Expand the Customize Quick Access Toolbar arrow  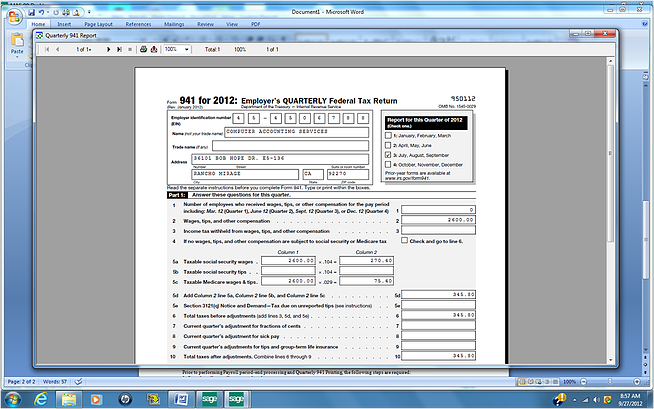click(x=89, y=13)
